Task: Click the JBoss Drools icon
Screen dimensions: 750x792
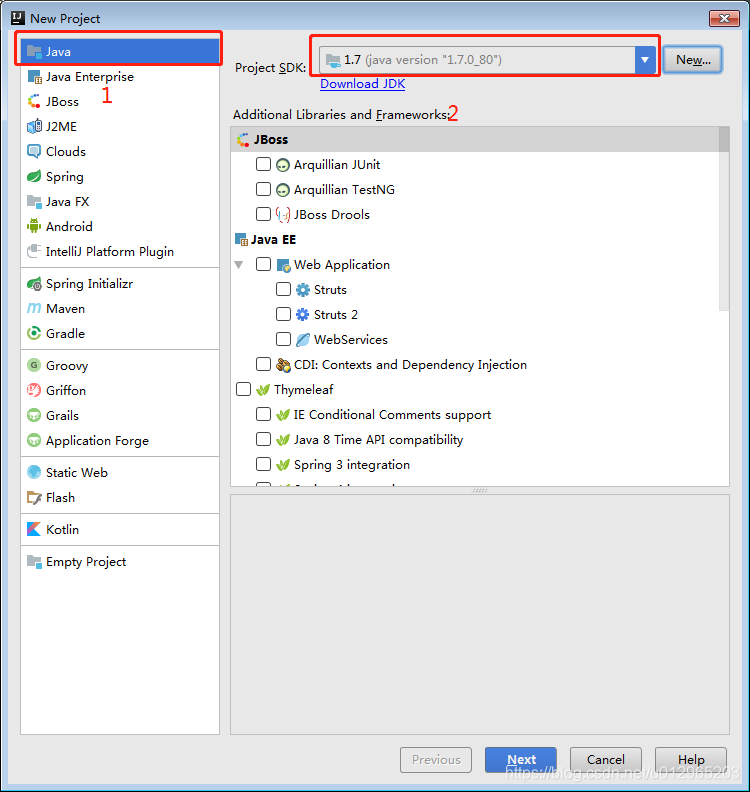Action: click(283, 215)
